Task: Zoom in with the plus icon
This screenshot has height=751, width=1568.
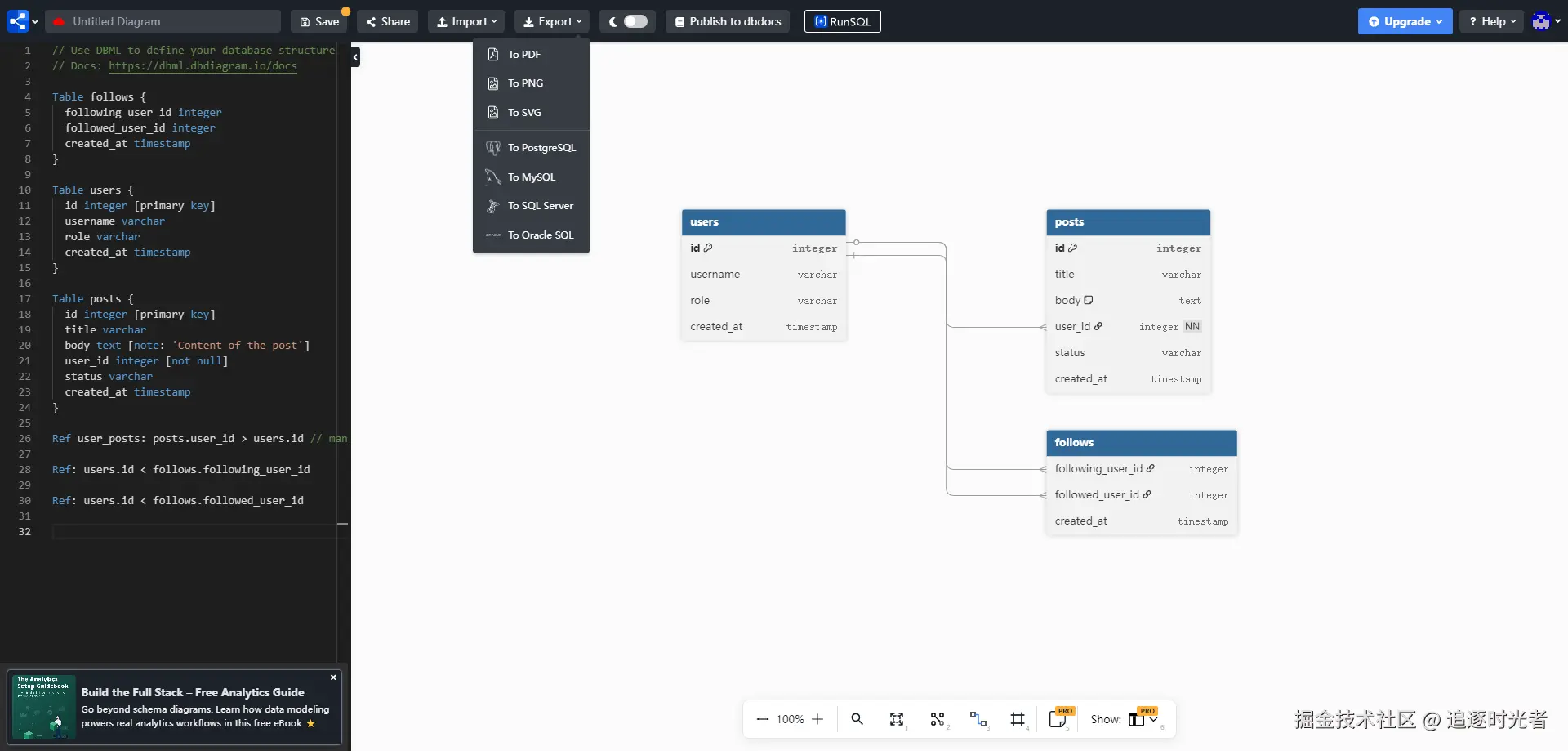Action: pos(817,719)
